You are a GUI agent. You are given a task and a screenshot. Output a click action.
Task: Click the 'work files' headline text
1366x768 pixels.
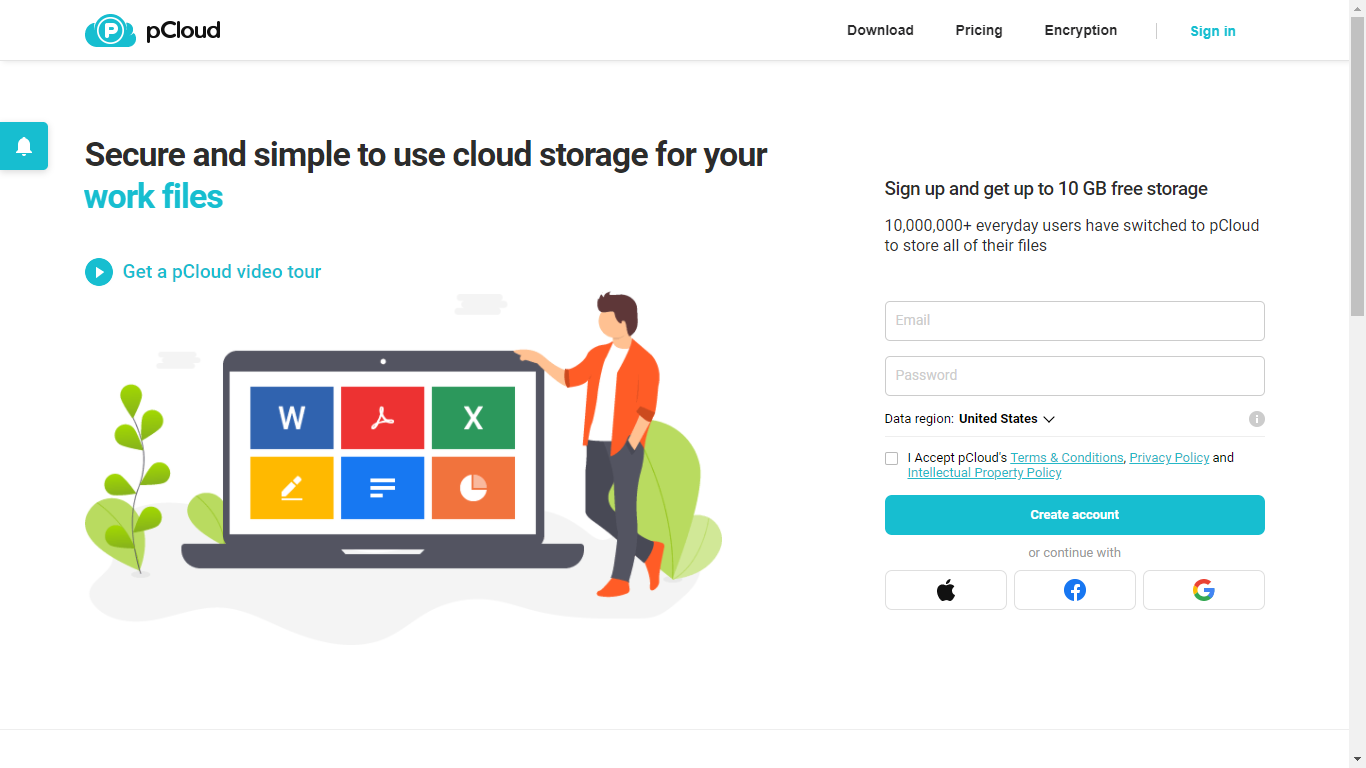[x=154, y=197]
